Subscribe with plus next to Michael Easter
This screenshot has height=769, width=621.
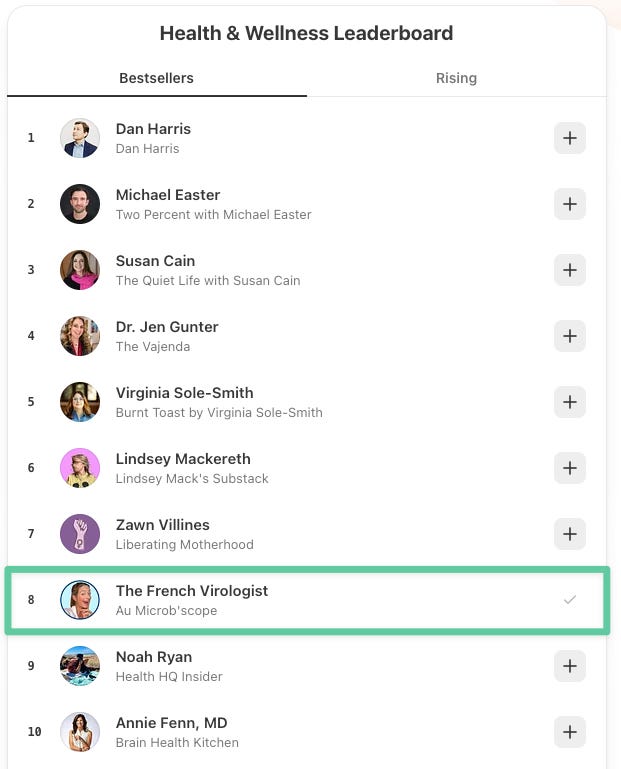569,204
